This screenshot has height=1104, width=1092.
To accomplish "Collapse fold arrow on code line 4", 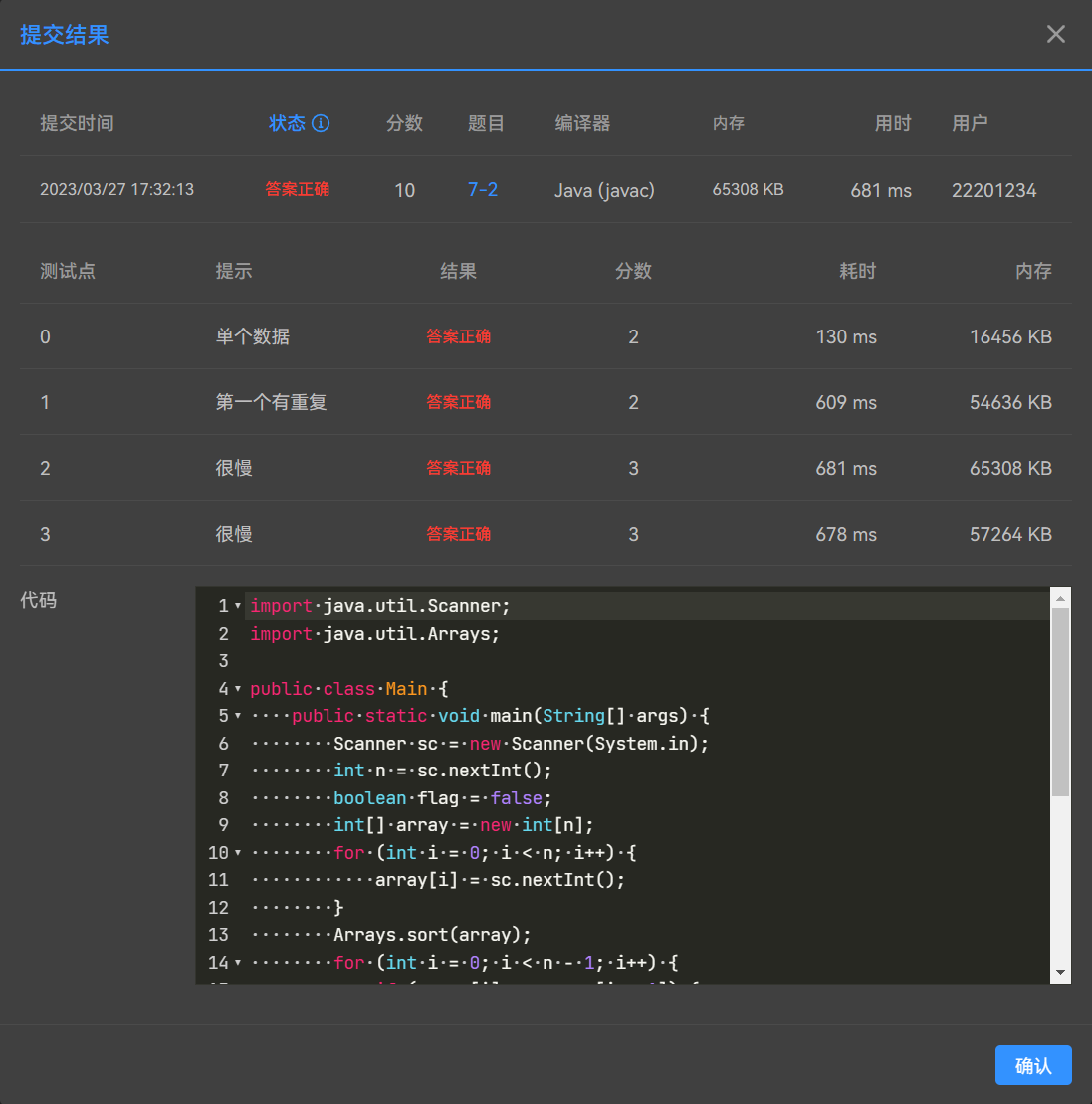I will click(238, 689).
